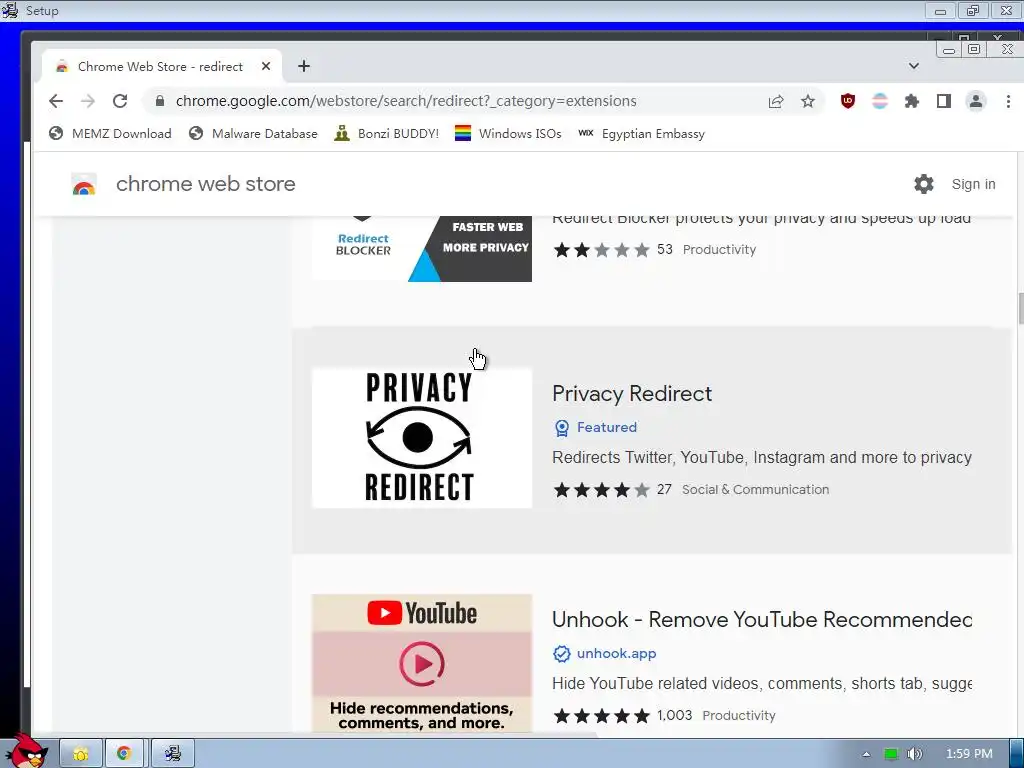Open MEMZ Download bookmark
The width and height of the screenshot is (1024, 768).
tap(110, 134)
